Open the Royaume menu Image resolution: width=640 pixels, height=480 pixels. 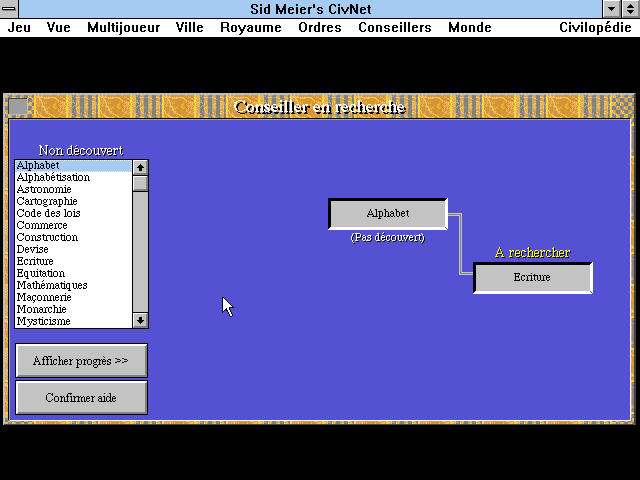251,27
